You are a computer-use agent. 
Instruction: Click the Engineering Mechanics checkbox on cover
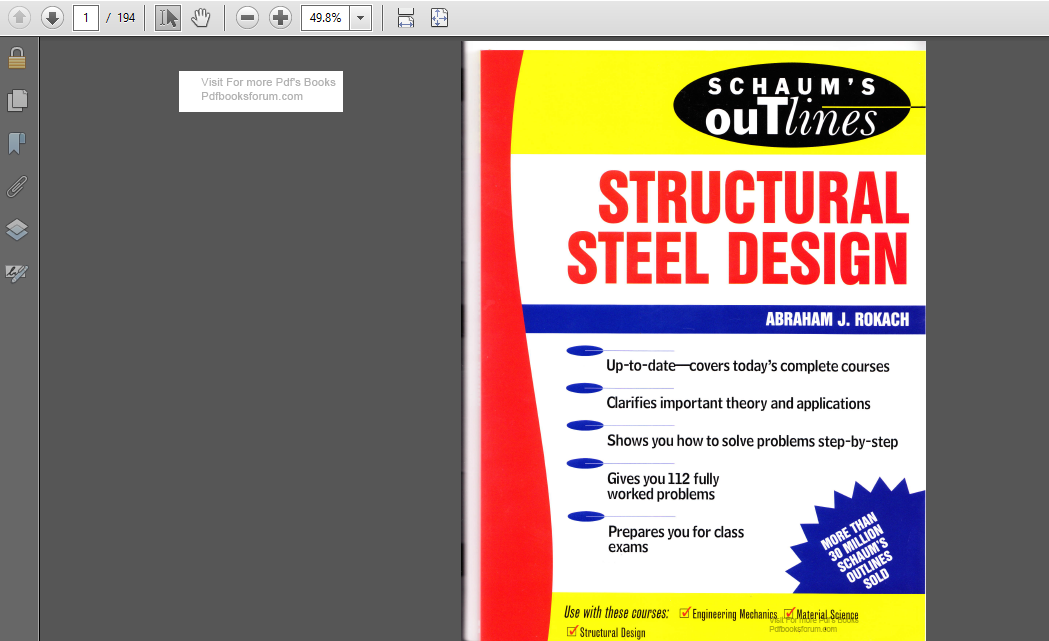click(x=684, y=613)
